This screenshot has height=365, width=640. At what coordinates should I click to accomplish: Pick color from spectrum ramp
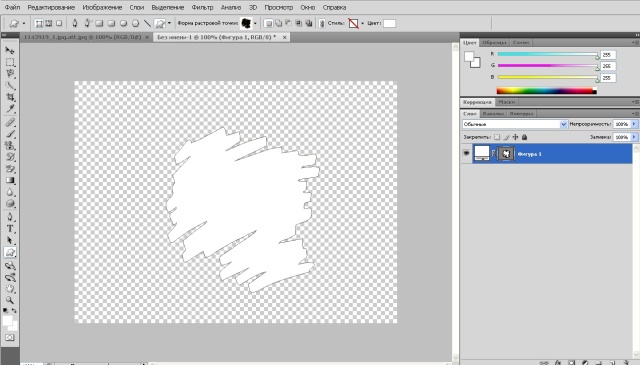[x=546, y=91]
